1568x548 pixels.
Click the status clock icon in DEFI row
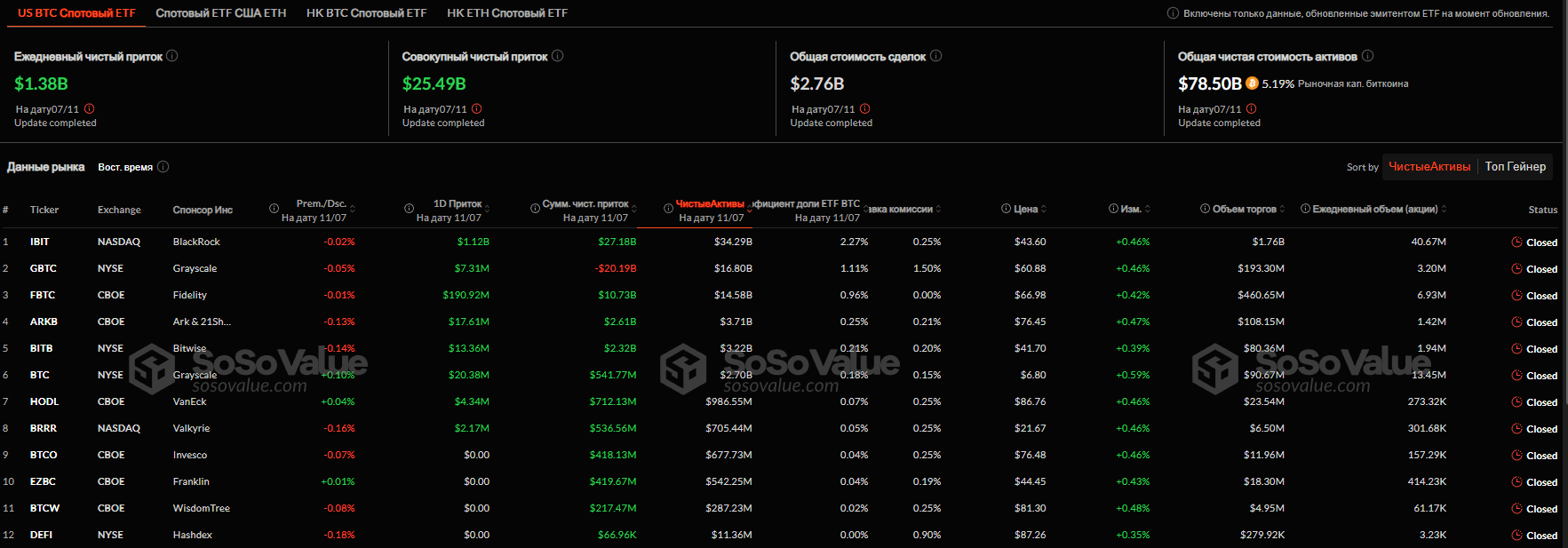point(1517,536)
